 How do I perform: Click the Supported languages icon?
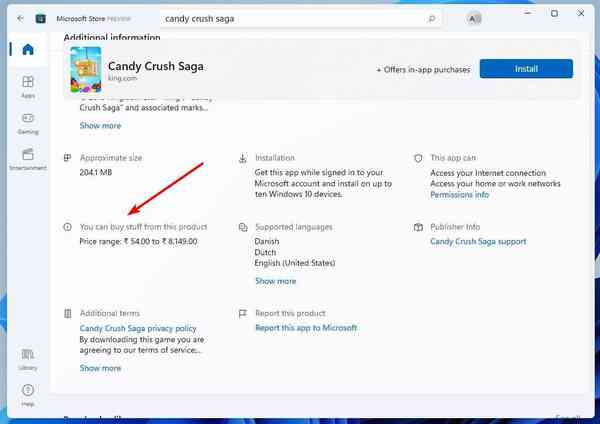pyautogui.click(x=243, y=227)
